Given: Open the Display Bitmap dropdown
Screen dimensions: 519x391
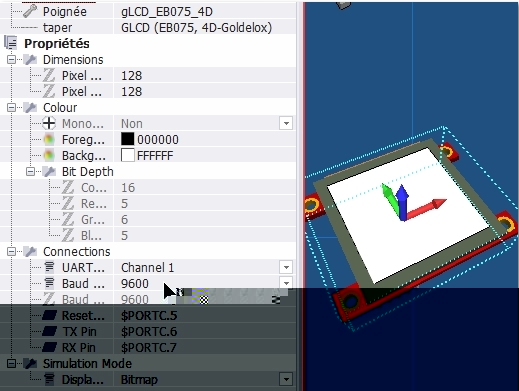Looking at the screenshot, I should tap(286, 379).
